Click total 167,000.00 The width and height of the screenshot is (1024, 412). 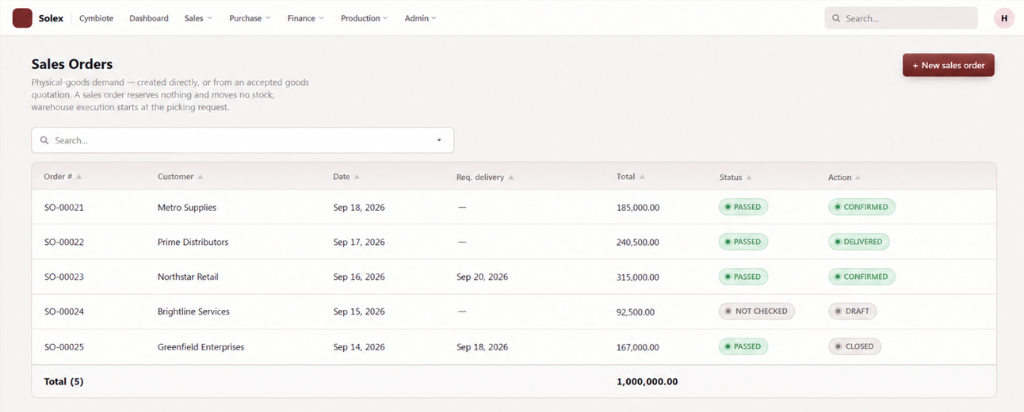[x=638, y=347]
